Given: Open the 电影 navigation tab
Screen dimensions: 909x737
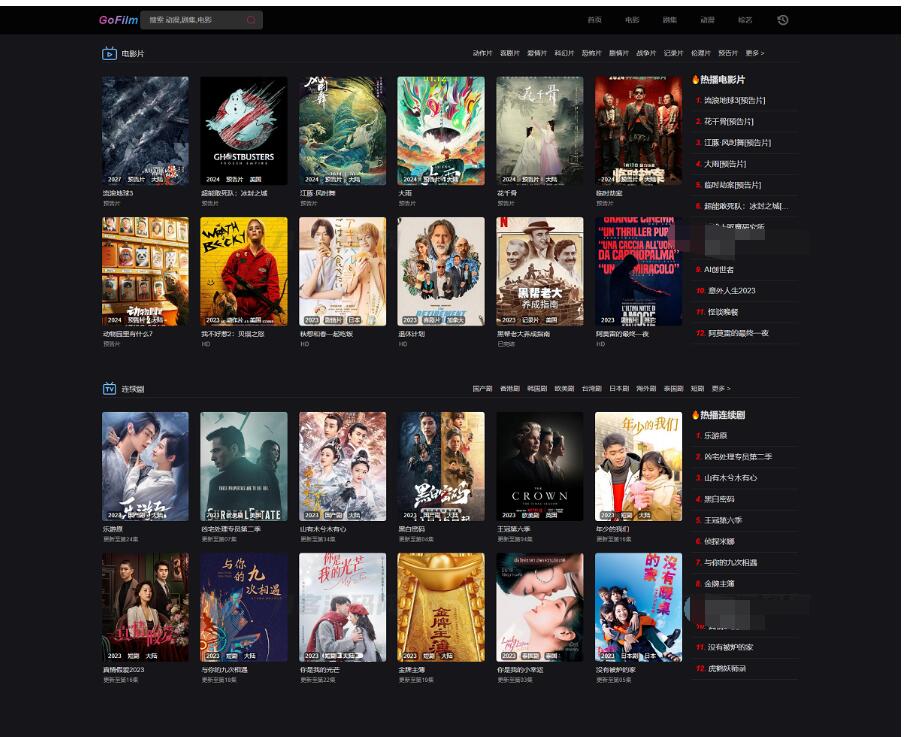Looking at the screenshot, I should (632, 20).
